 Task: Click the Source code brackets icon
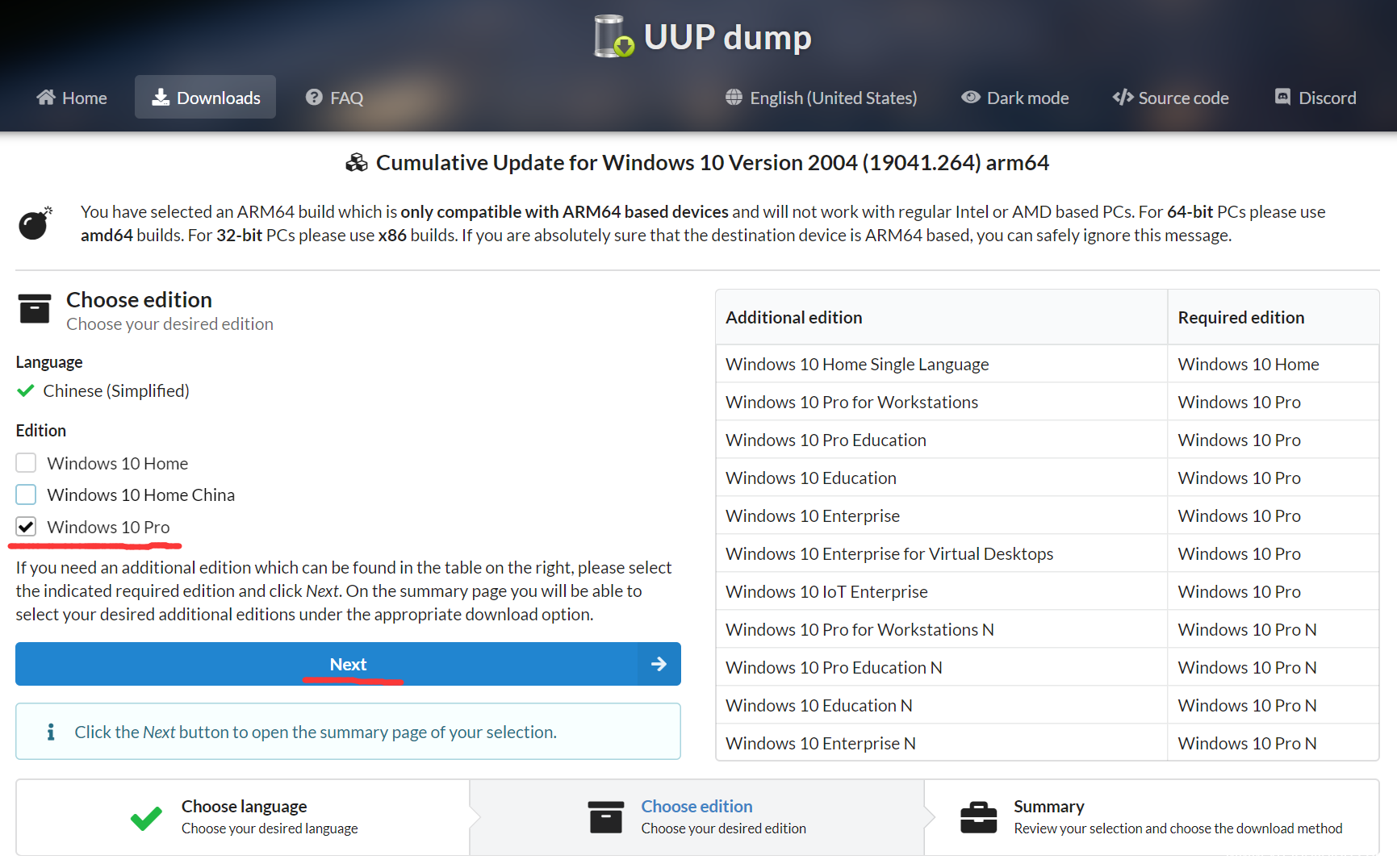(1123, 98)
